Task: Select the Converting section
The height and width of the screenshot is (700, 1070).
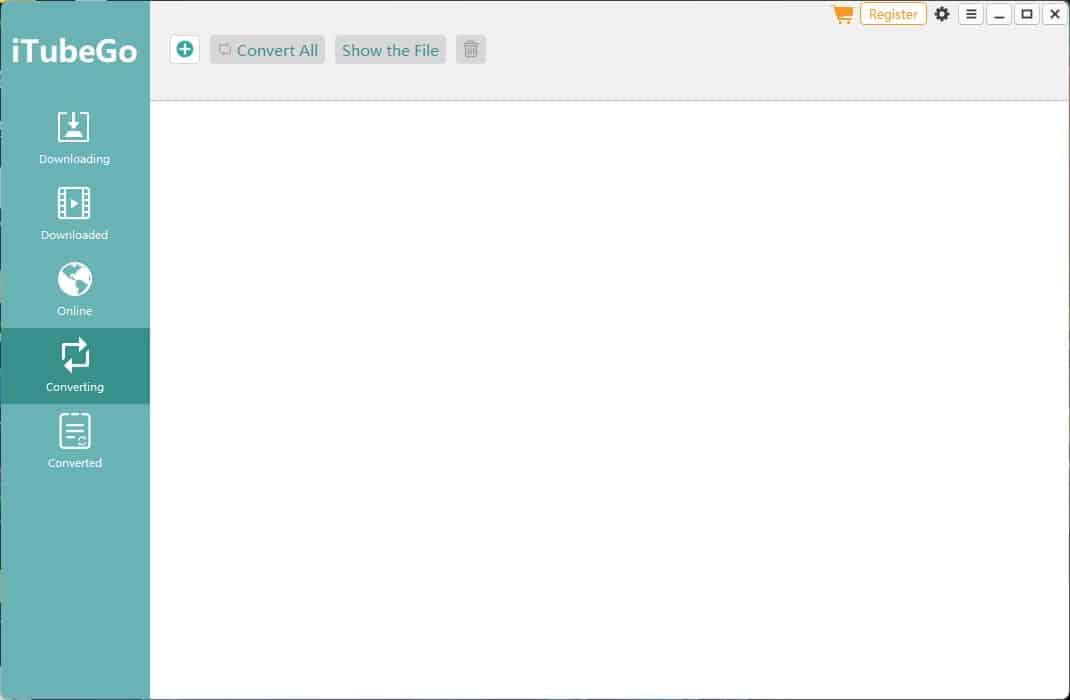Action: (x=74, y=366)
